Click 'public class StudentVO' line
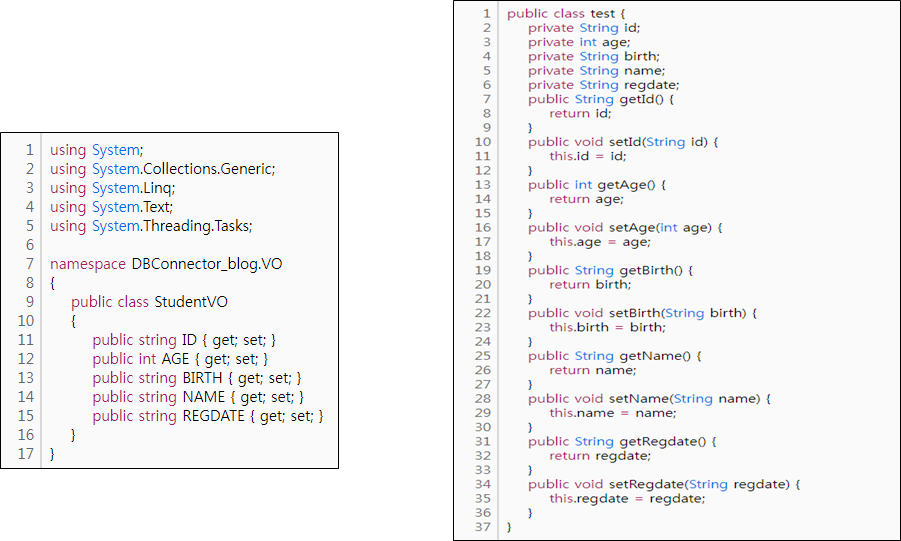 click(x=149, y=302)
